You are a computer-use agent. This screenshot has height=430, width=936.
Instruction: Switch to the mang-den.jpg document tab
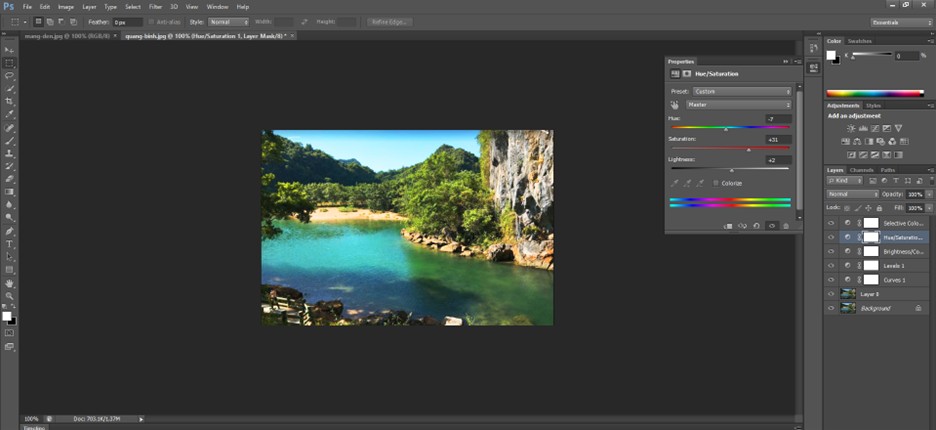[67, 36]
